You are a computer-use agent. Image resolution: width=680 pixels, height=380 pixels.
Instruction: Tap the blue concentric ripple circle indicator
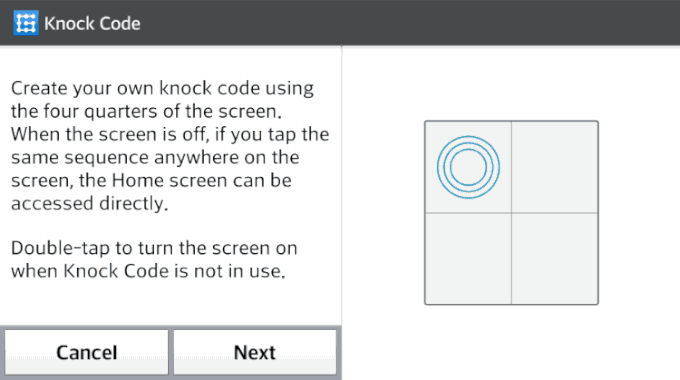(468, 167)
